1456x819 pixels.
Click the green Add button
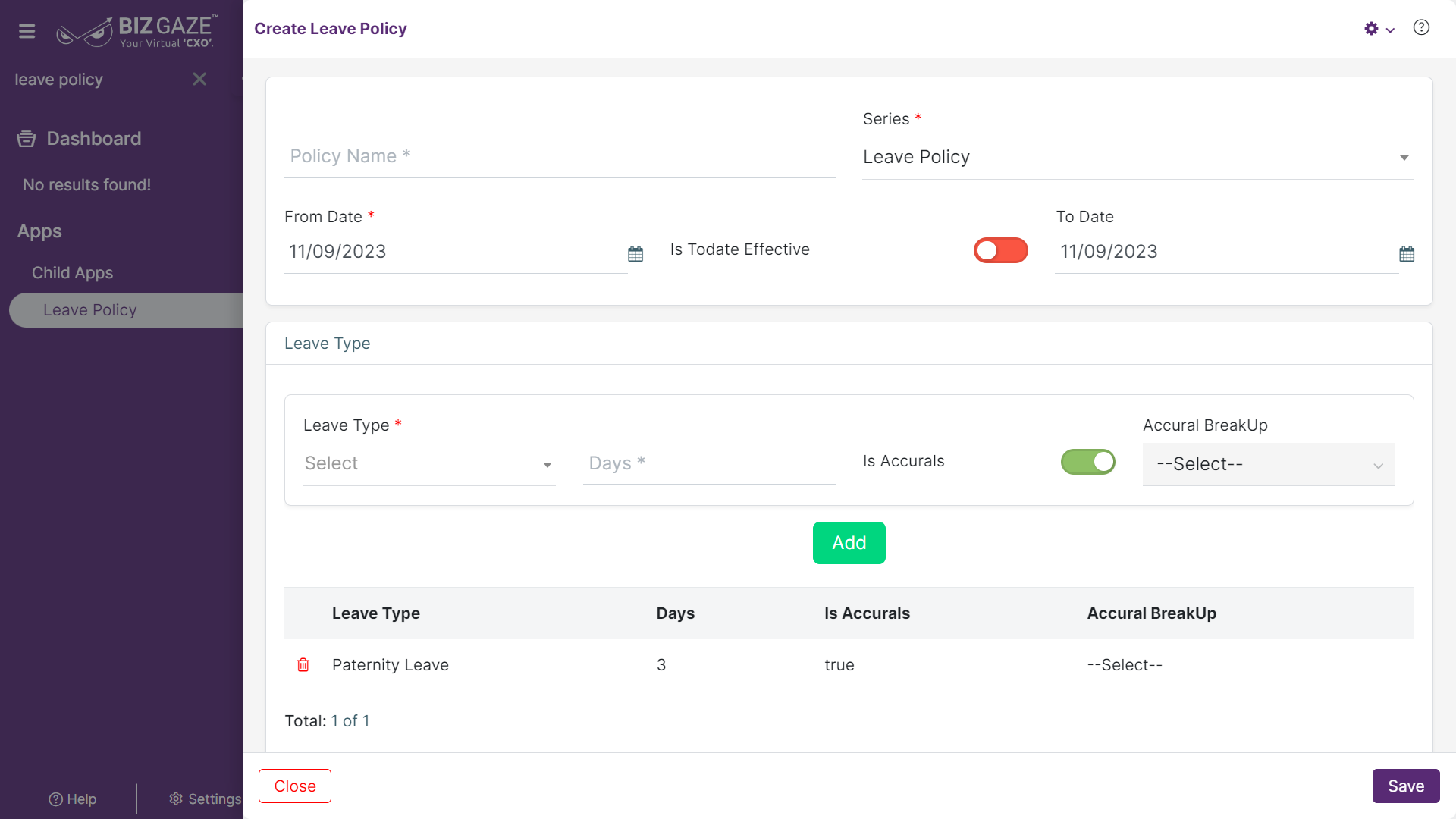click(849, 543)
